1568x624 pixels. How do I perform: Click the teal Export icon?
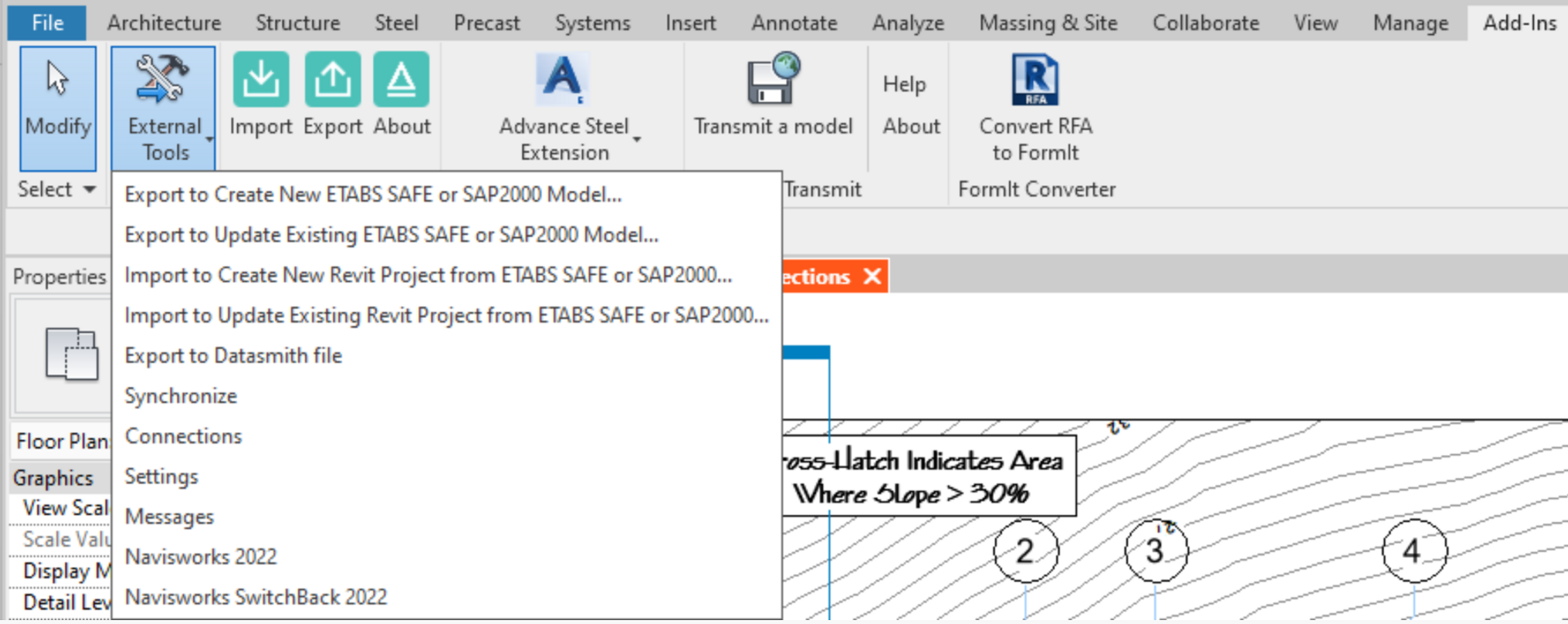[x=332, y=78]
